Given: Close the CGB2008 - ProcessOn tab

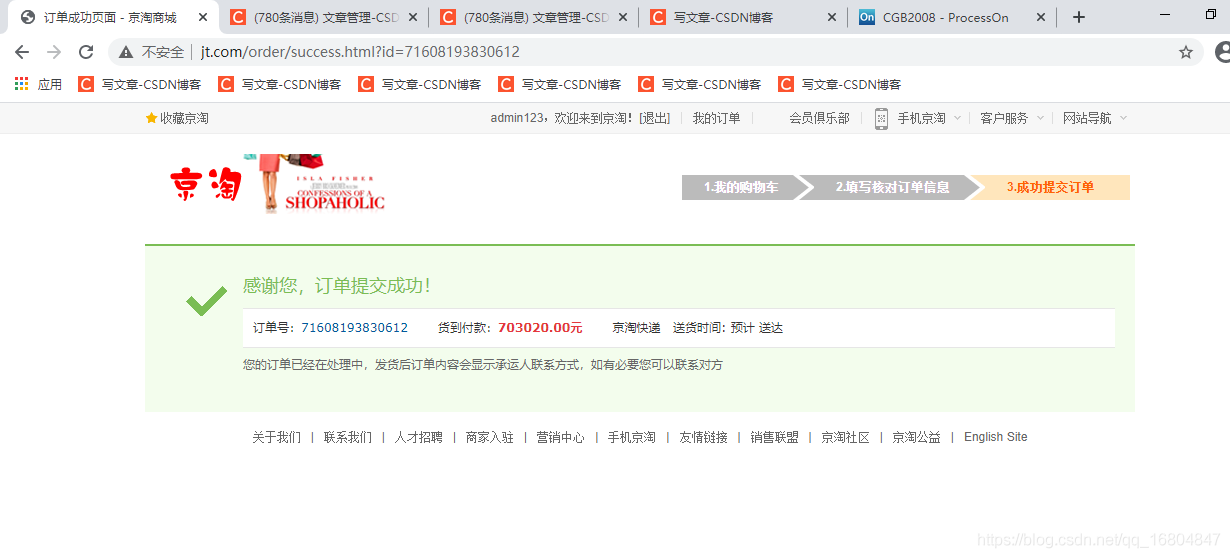Looking at the screenshot, I should (x=1041, y=17).
